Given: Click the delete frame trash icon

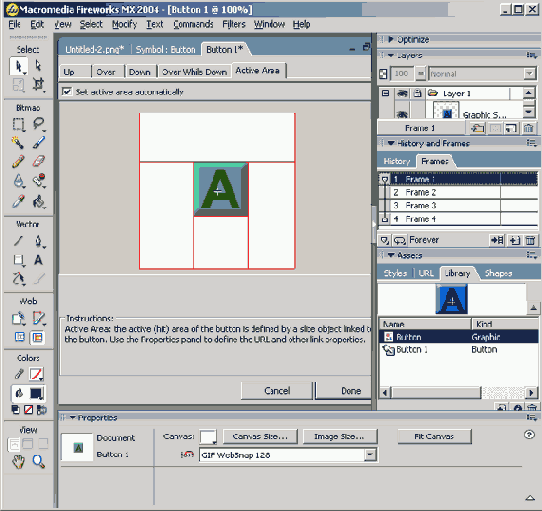Looking at the screenshot, I should pyautogui.click(x=531, y=240).
